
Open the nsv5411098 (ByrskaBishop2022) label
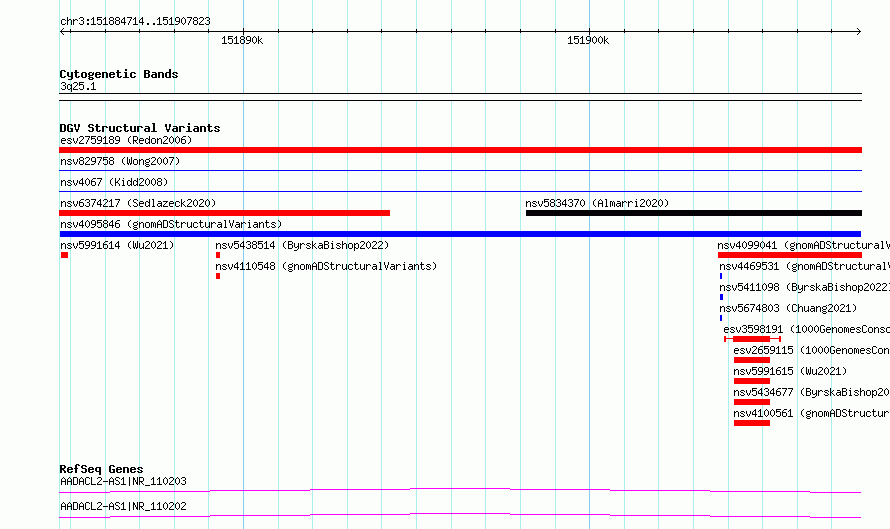click(x=804, y=287)
